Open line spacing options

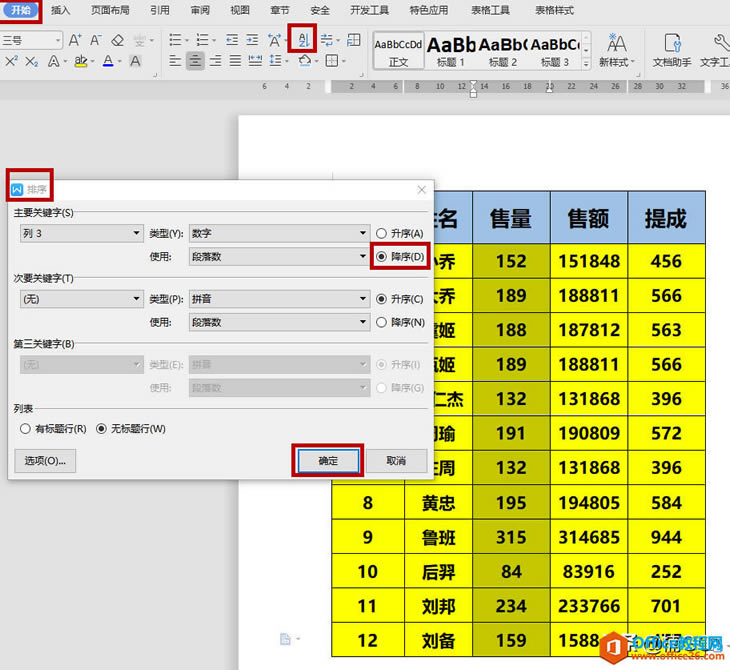click(x=276, y=61)
